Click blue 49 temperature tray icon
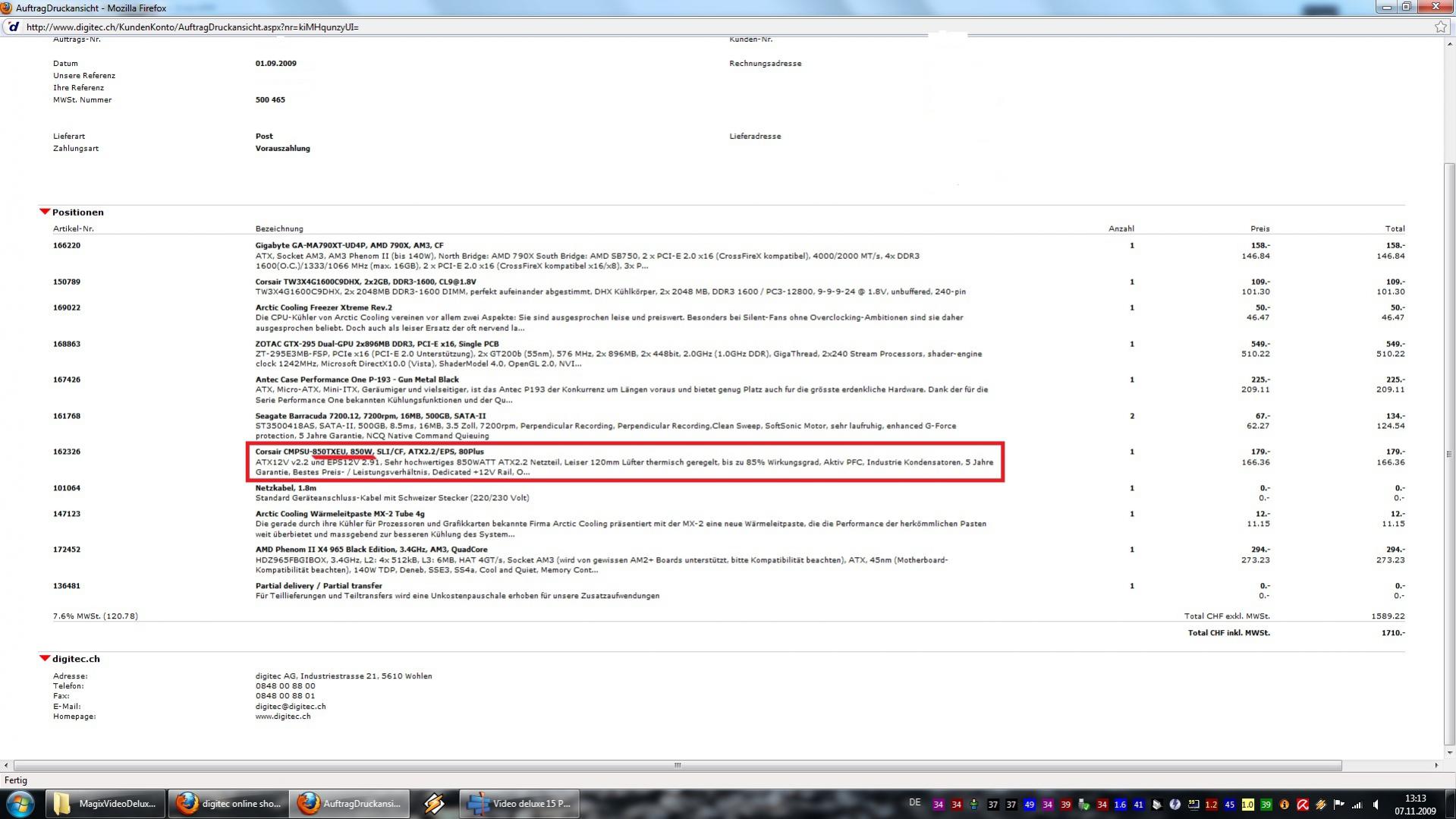This screenshot has width=1456, height=819. [x=1029, y=805]
